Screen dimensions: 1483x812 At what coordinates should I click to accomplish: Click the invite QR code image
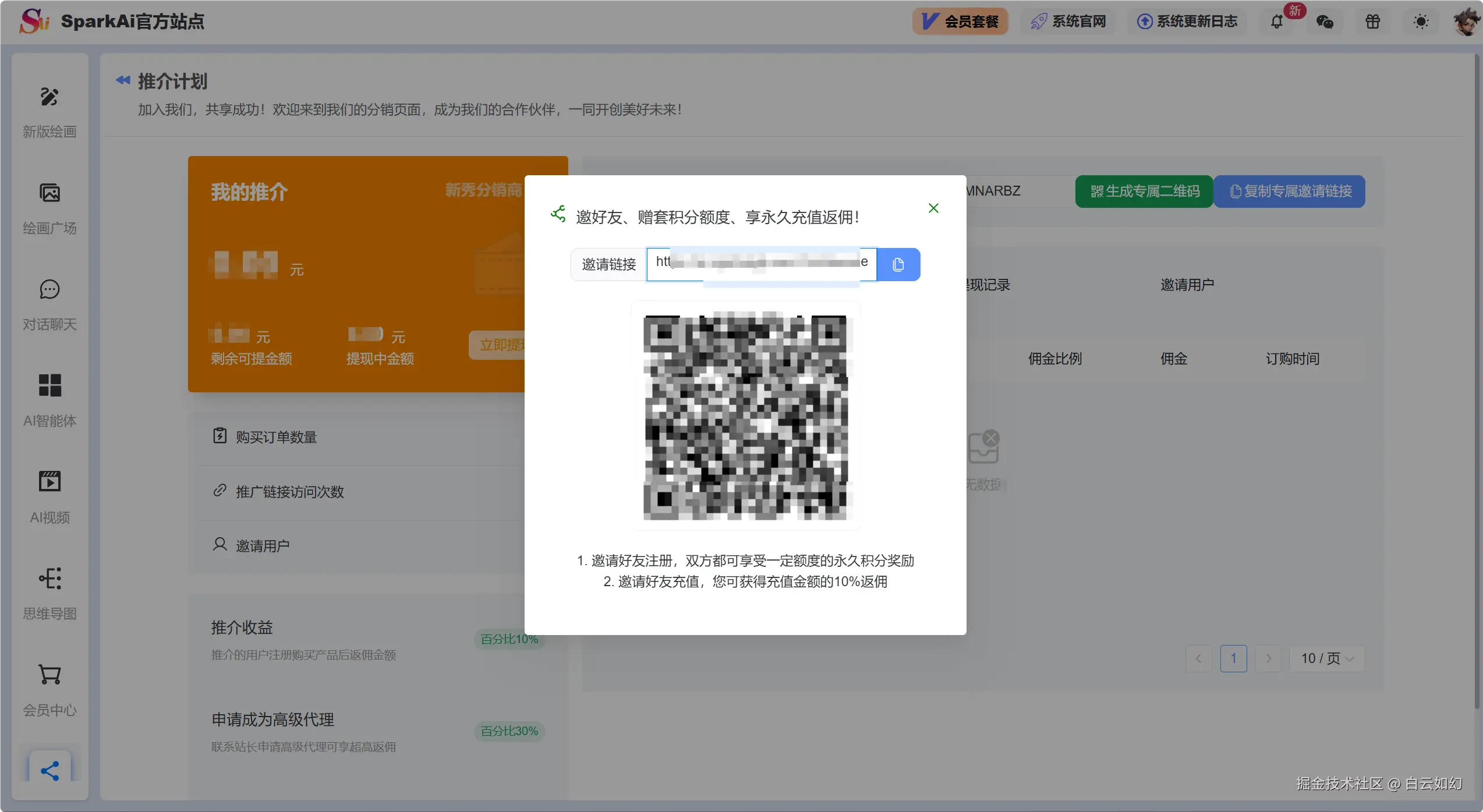click(745, 416)
